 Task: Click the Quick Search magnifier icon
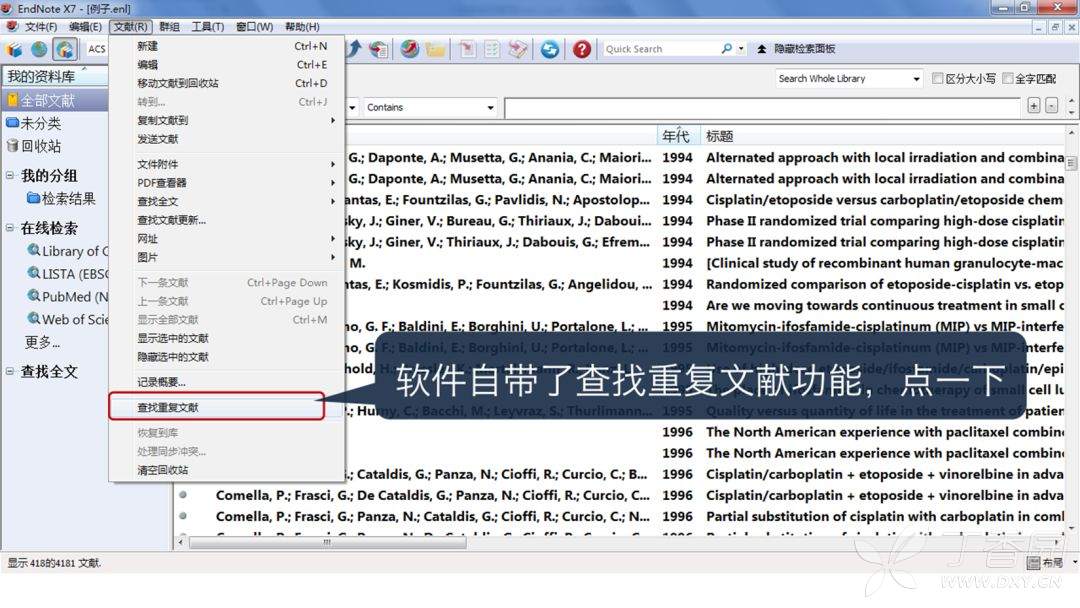pos(727,49)
